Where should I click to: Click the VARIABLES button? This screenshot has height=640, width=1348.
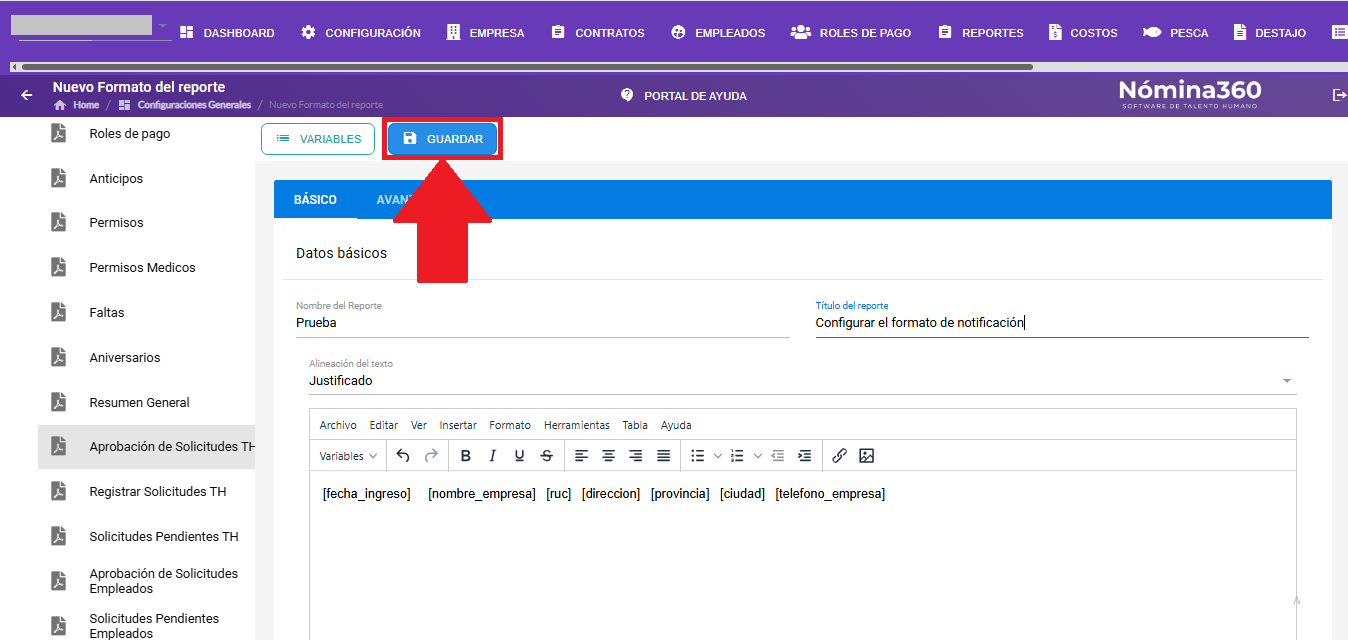(318, 139)
